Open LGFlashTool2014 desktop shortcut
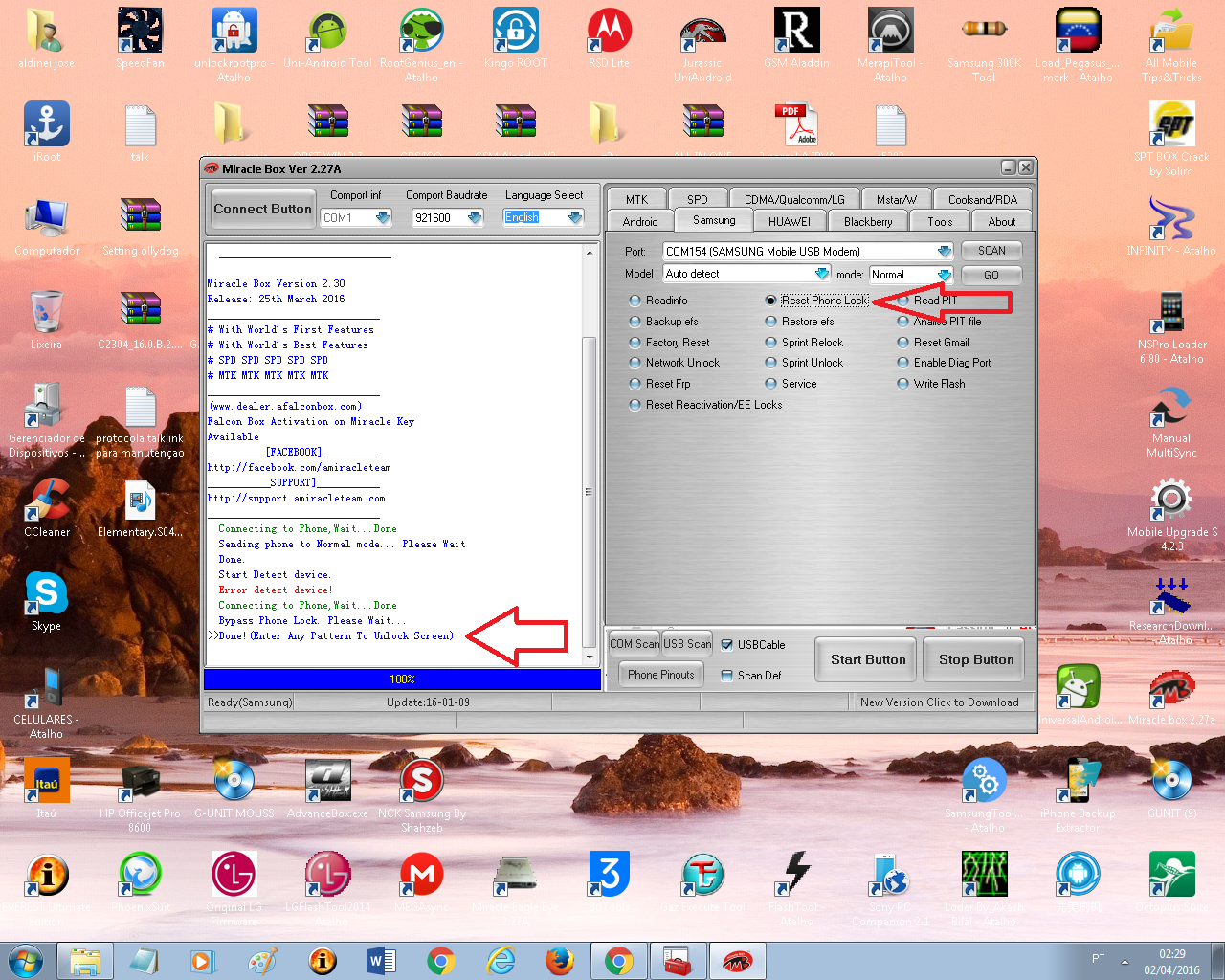The image size is (1225, 980). pyautogui.click(x=327, y=889)
